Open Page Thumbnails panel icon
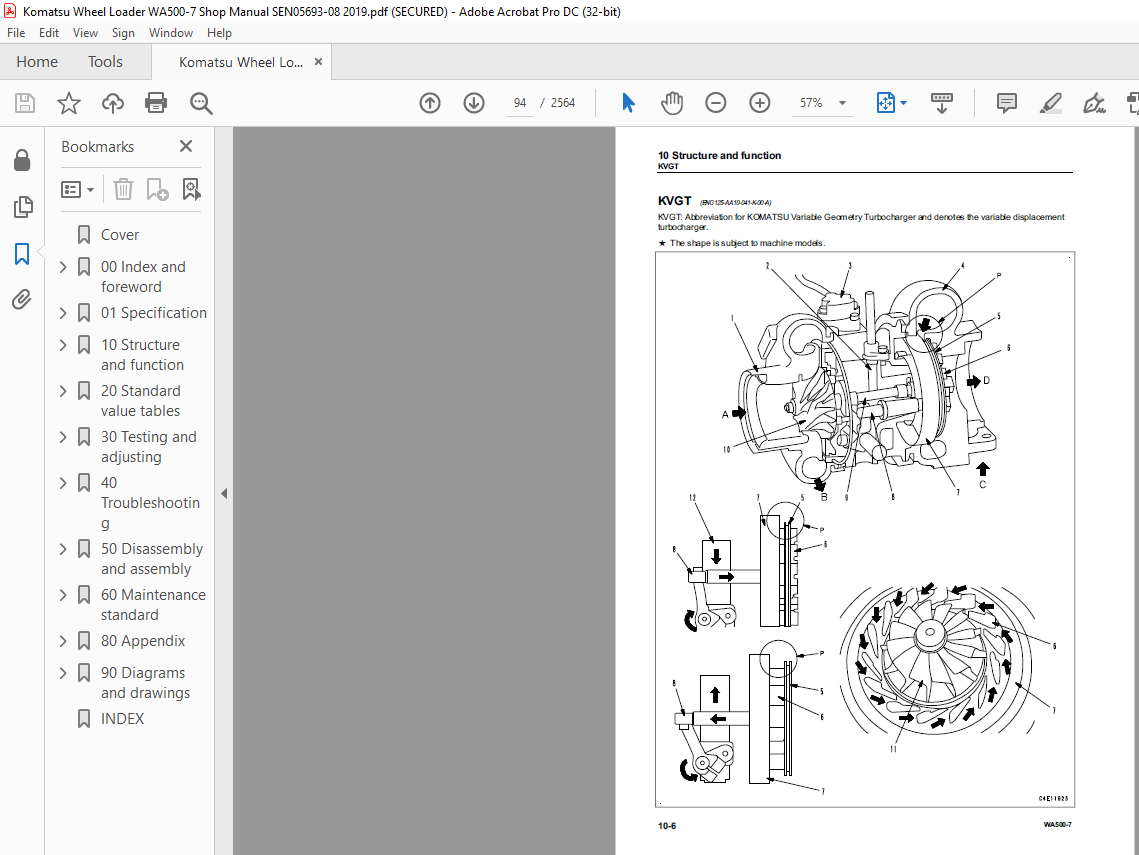The height and width of the screenshot is (855, 1139). pos(23,207)
